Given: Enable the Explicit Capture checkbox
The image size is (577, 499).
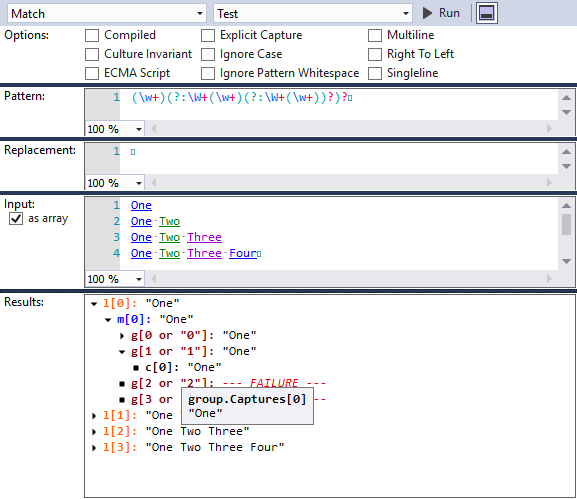Looking at the screenshot, I should [208, 36].
